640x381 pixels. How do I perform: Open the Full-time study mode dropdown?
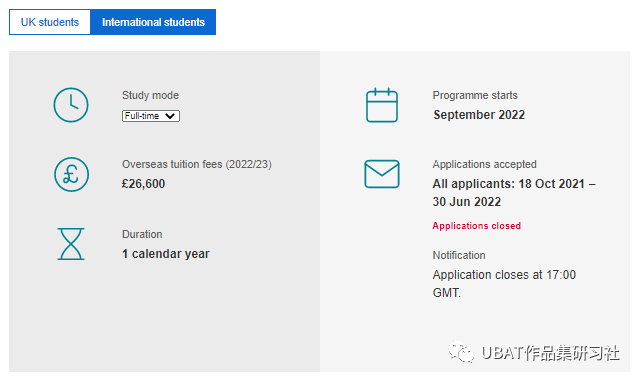point(151,116)
